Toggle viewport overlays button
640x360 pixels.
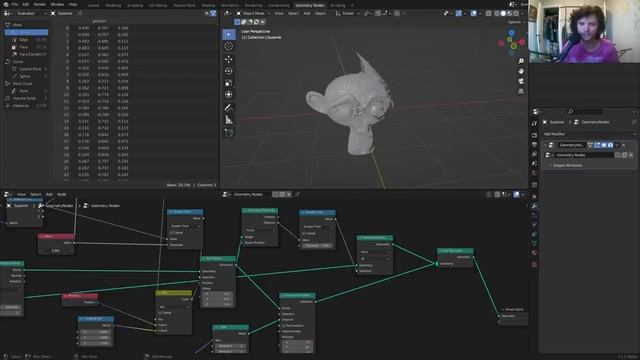(x=473, y=13)
